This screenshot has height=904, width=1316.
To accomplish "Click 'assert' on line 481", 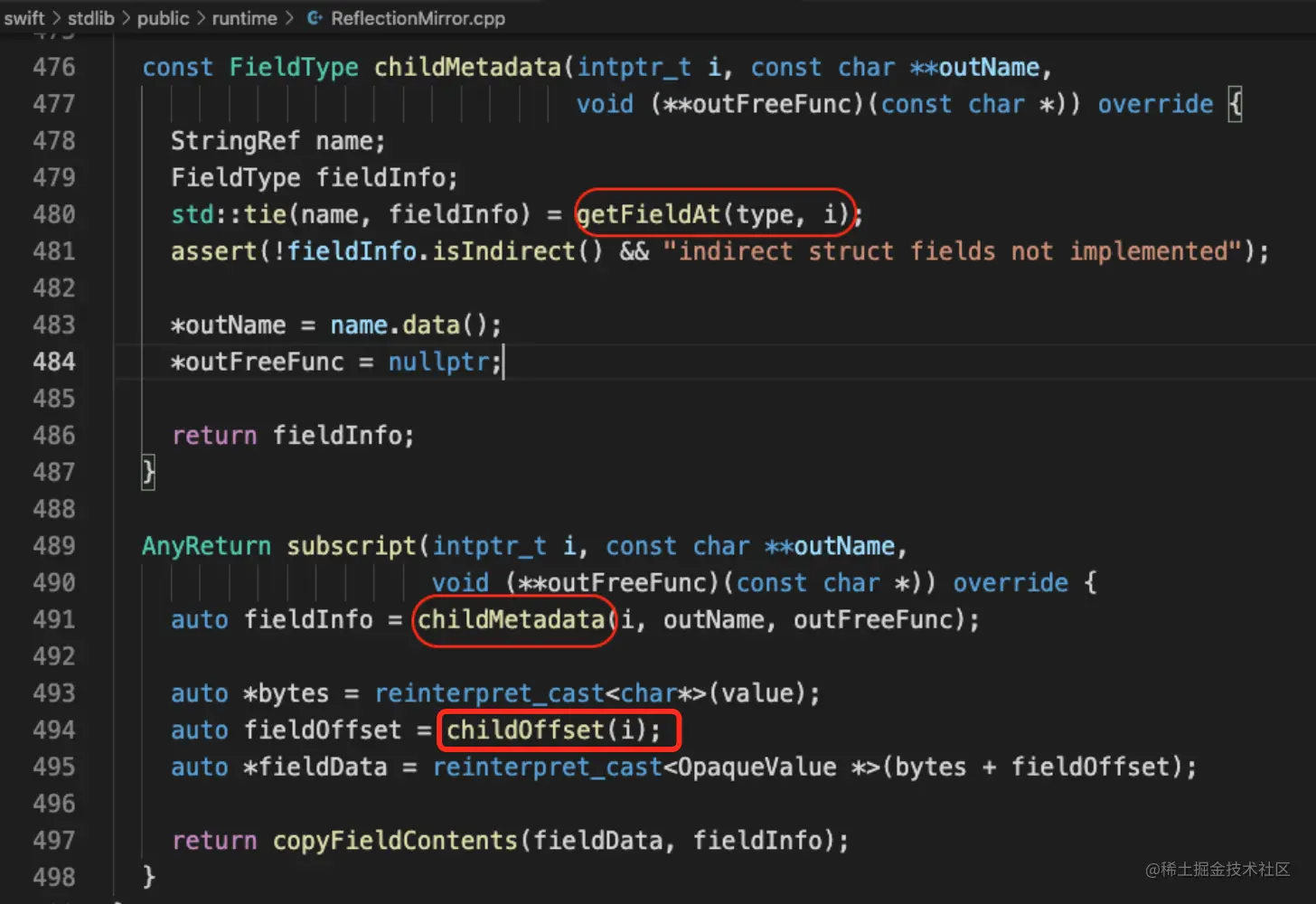I will (214, 251).
